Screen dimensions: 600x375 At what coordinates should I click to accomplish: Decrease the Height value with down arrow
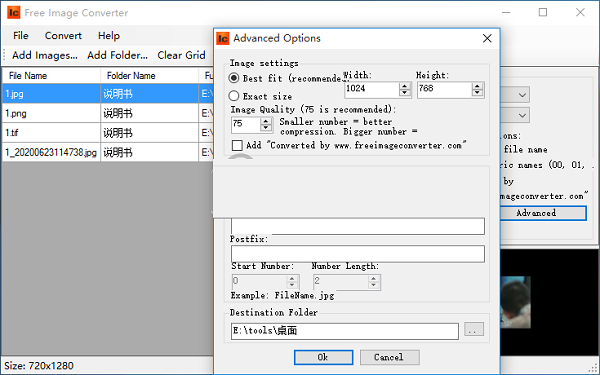point(477,93)
